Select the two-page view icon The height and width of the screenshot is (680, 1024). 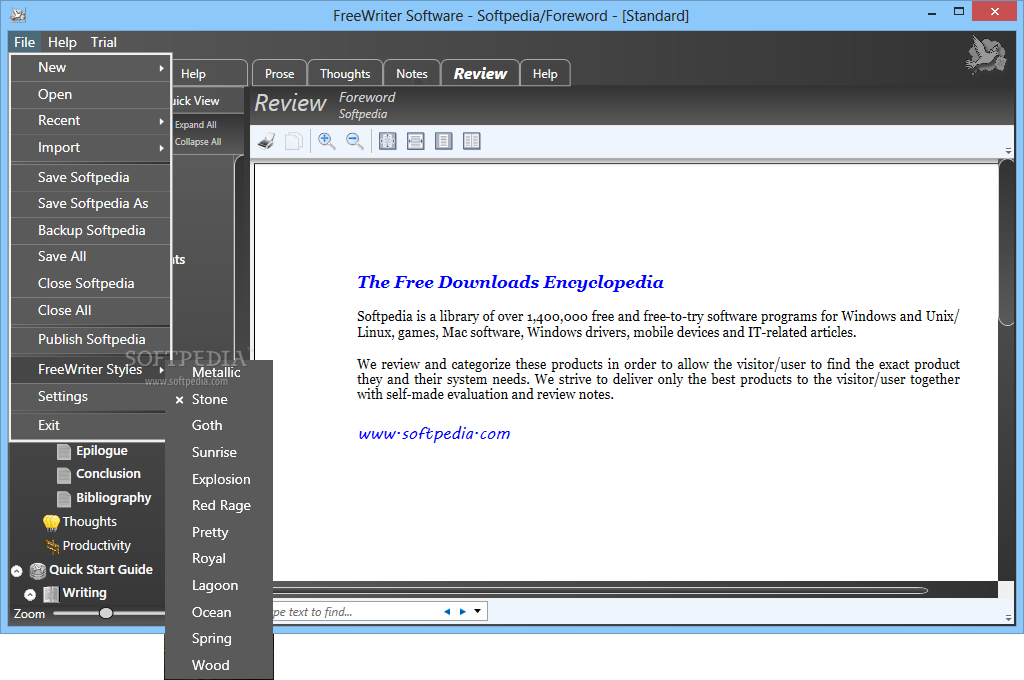pyautogui.click(x=472, y=141)
